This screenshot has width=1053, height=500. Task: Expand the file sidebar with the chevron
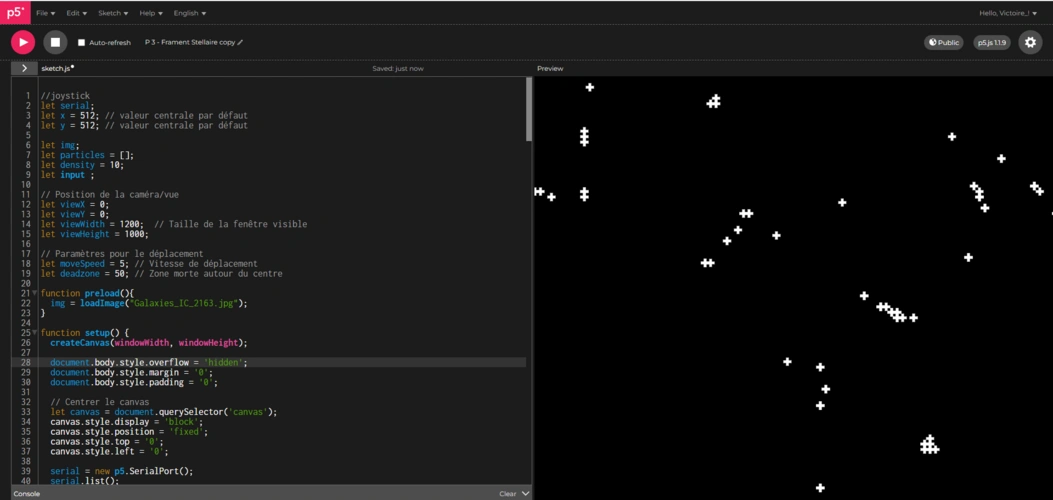(x=23, y=68)
